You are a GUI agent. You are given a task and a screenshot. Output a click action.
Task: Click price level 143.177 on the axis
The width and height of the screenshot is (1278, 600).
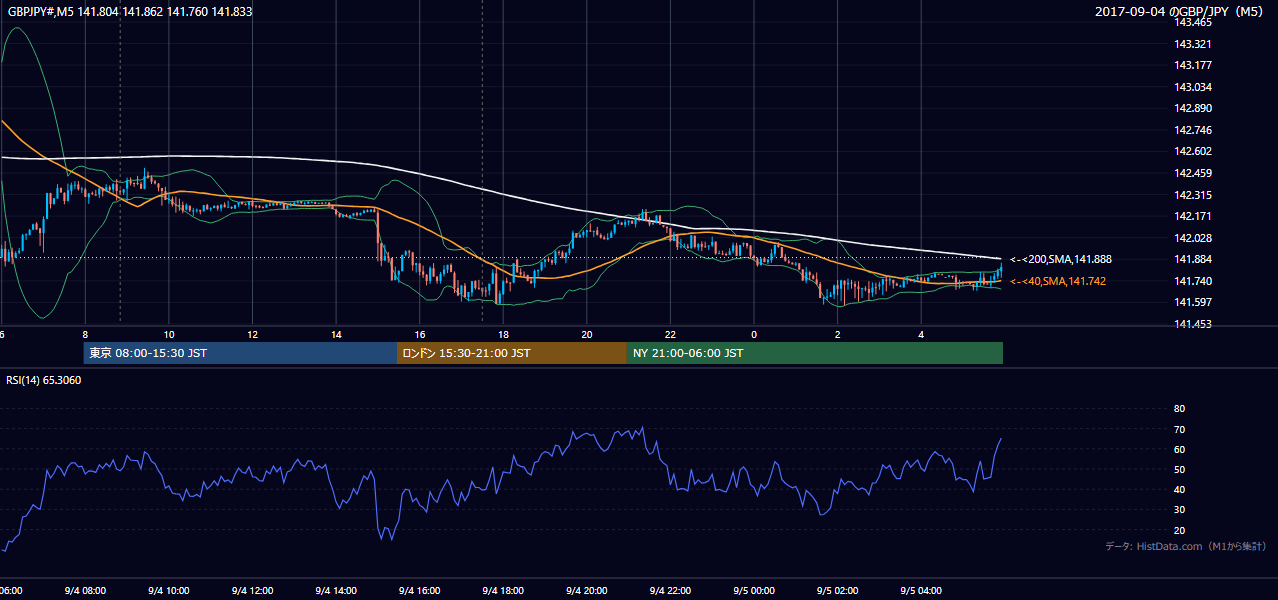[x=1192, y=65]
